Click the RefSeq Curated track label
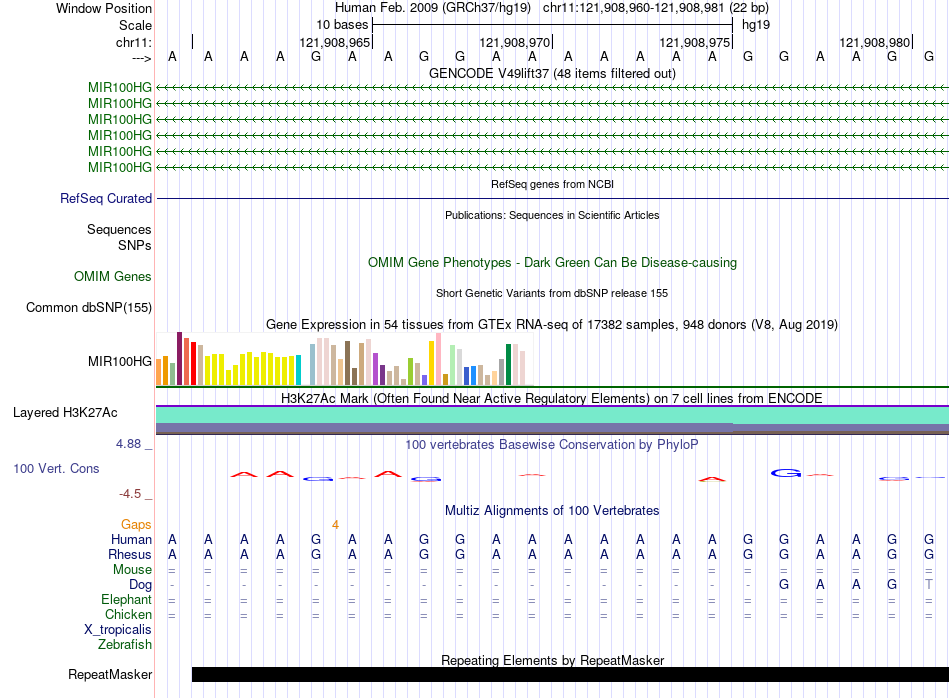Viewport: 950px width, 698px height. click(106, 198)
